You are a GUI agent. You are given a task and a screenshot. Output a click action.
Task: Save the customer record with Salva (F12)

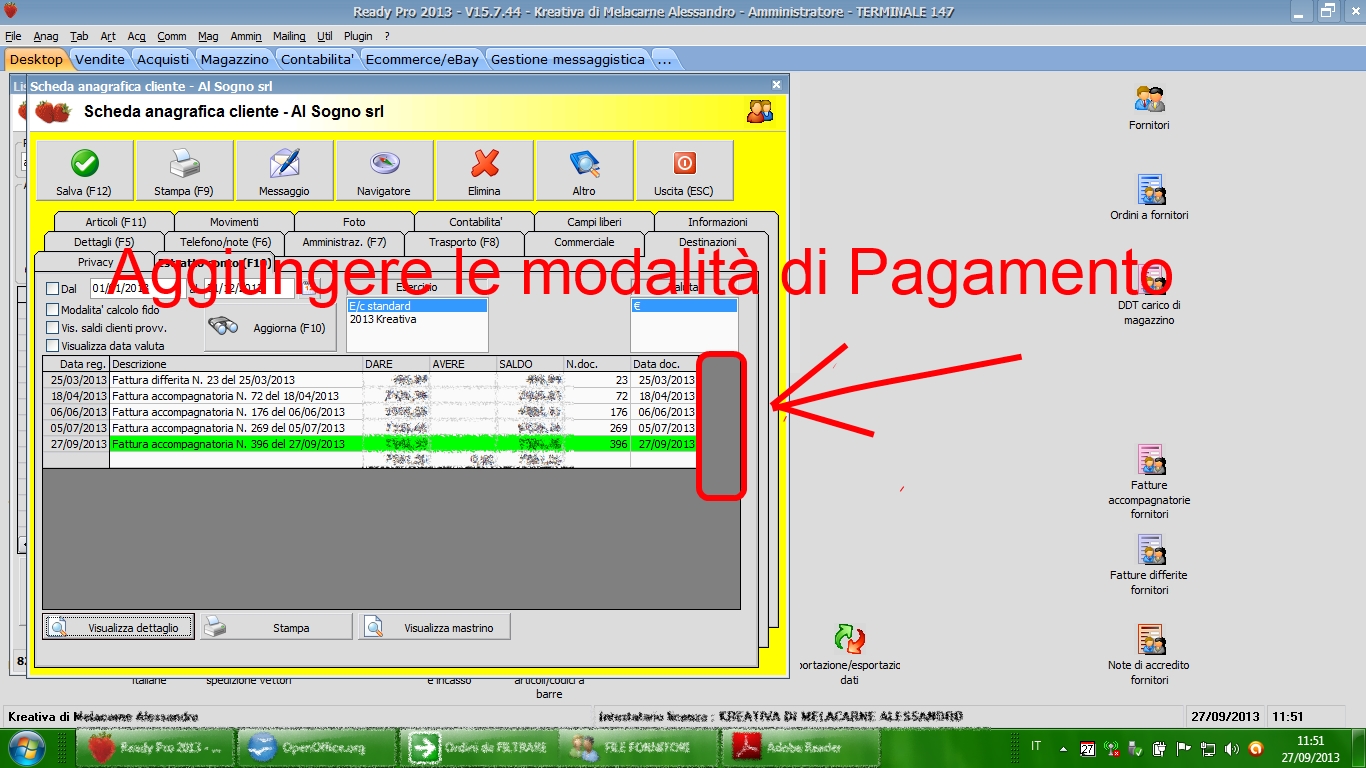(84, 170)
